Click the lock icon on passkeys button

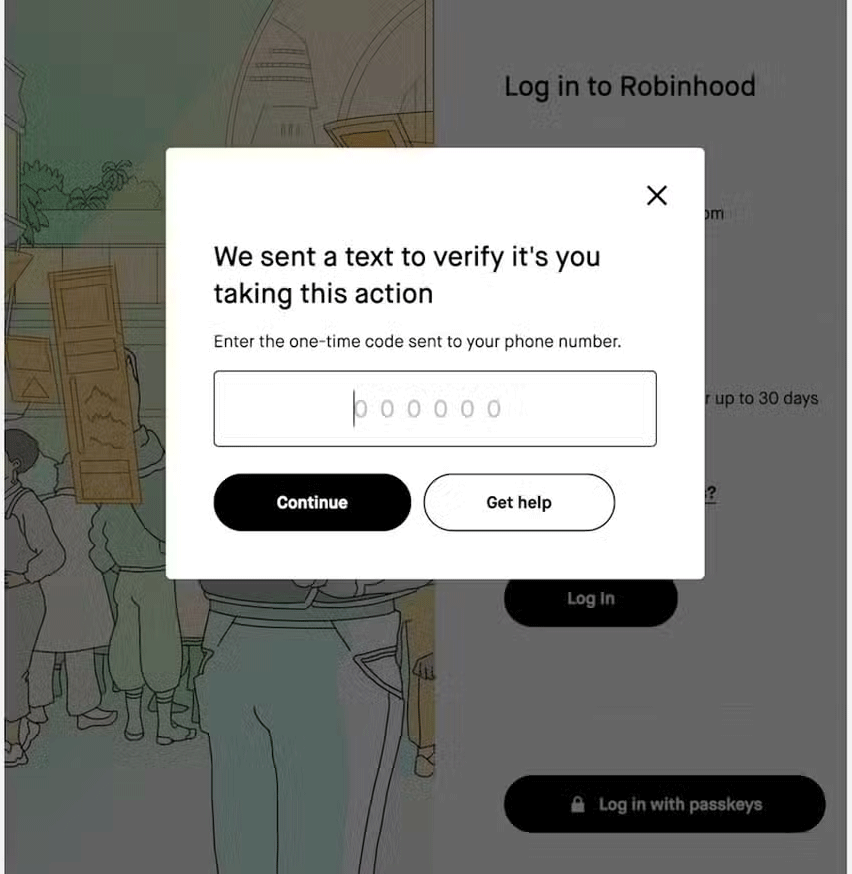click(x=578, y=804)
